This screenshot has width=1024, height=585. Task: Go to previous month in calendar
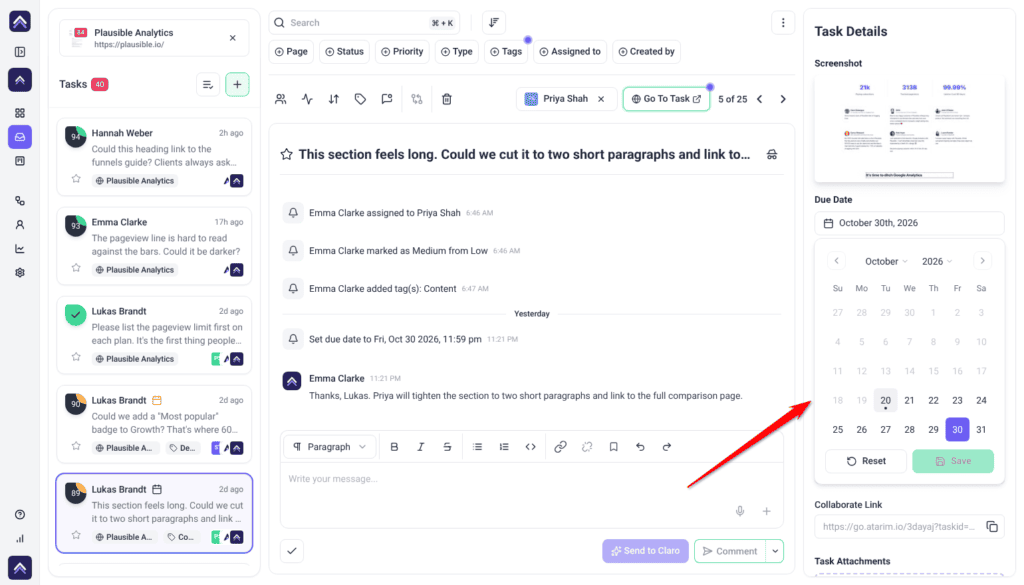[837, 261]
